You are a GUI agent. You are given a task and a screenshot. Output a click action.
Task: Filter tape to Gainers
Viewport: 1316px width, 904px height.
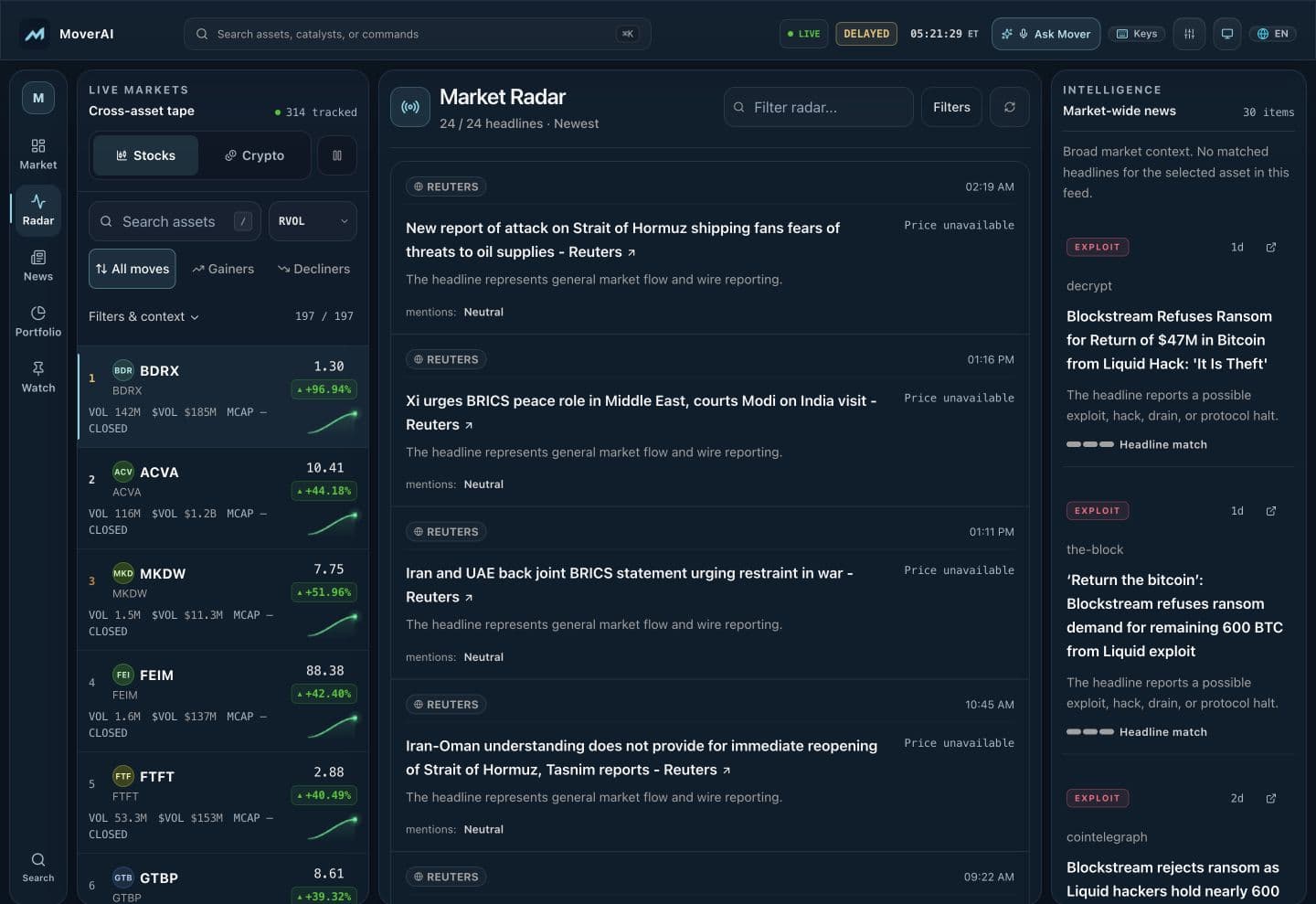[223, 269]
